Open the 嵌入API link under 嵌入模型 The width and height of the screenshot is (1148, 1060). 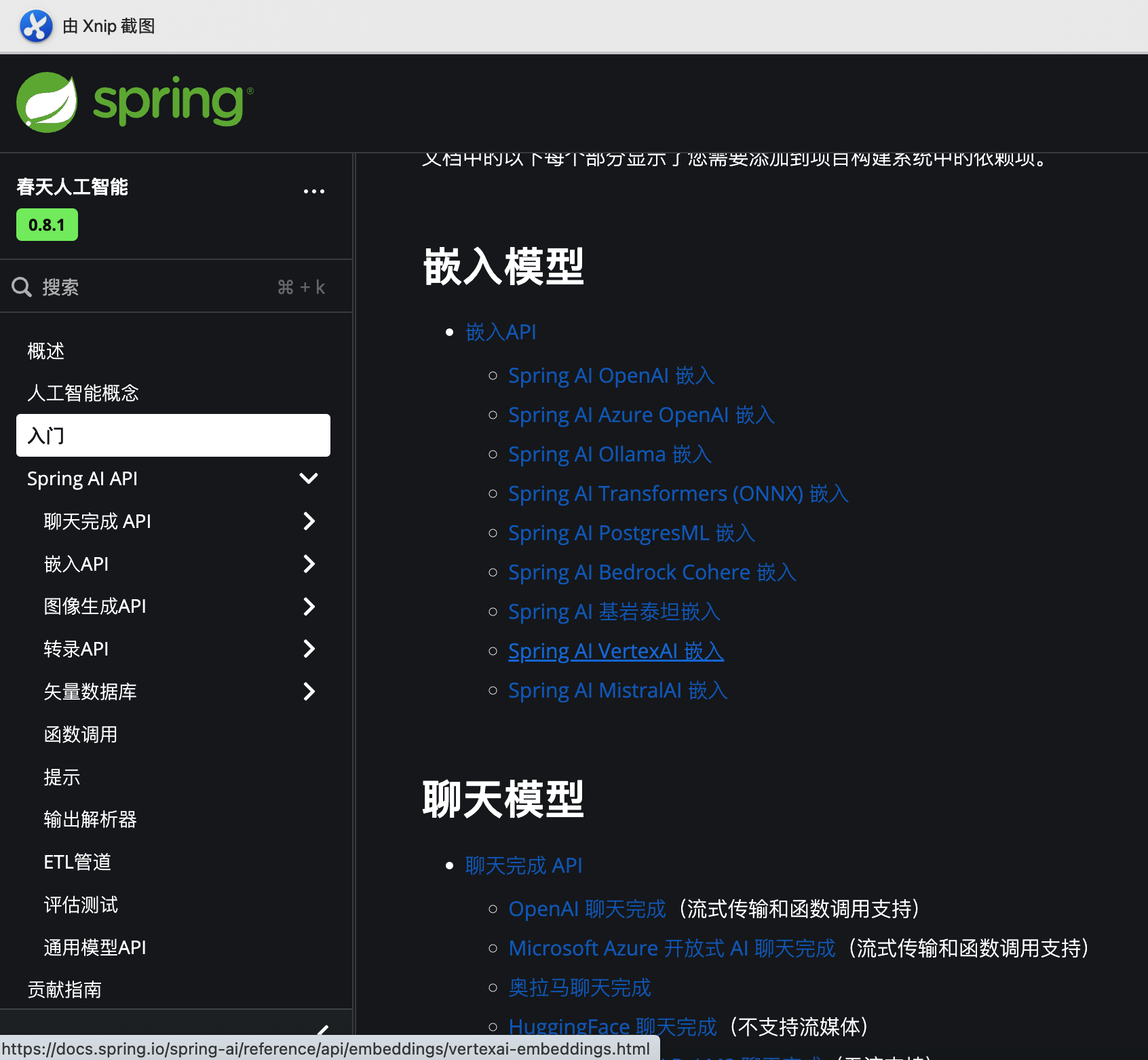coord(501,332)
